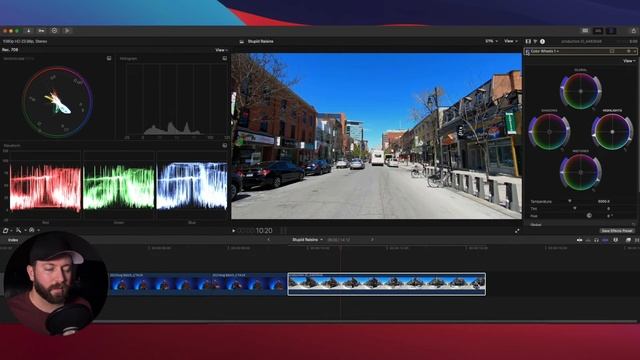Click the Temperature value field
640x360 pixels.
(604, 201)
